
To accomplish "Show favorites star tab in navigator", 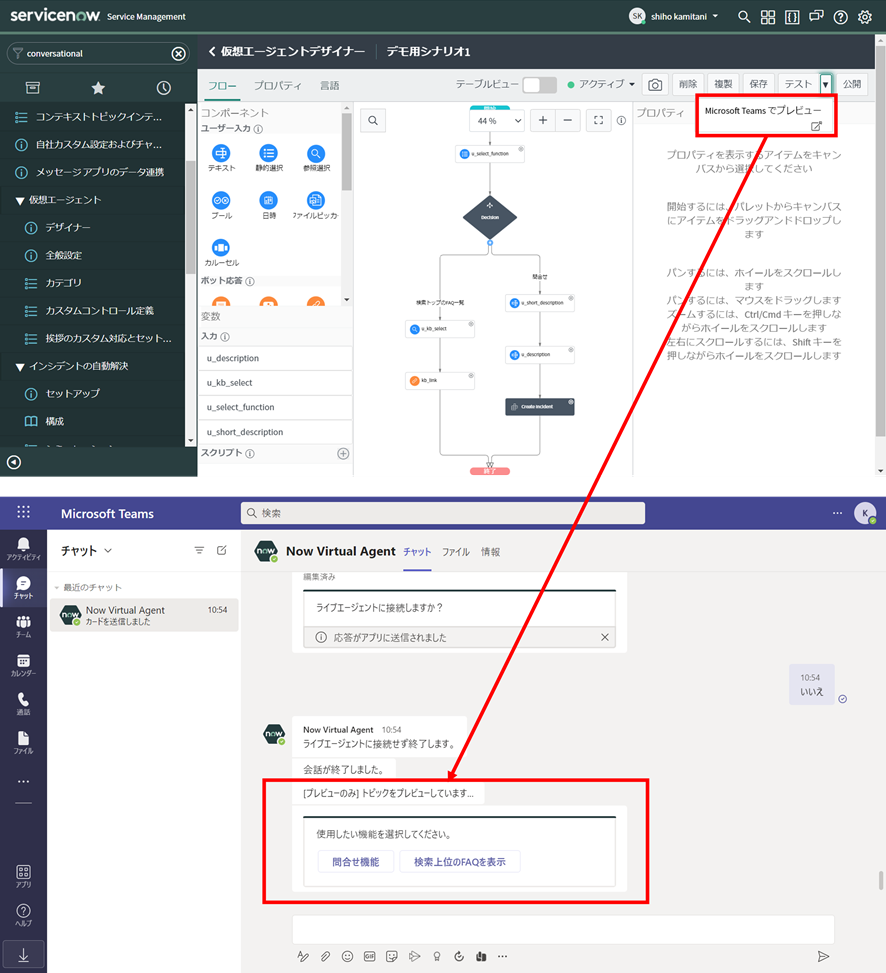I will [98, 88].
